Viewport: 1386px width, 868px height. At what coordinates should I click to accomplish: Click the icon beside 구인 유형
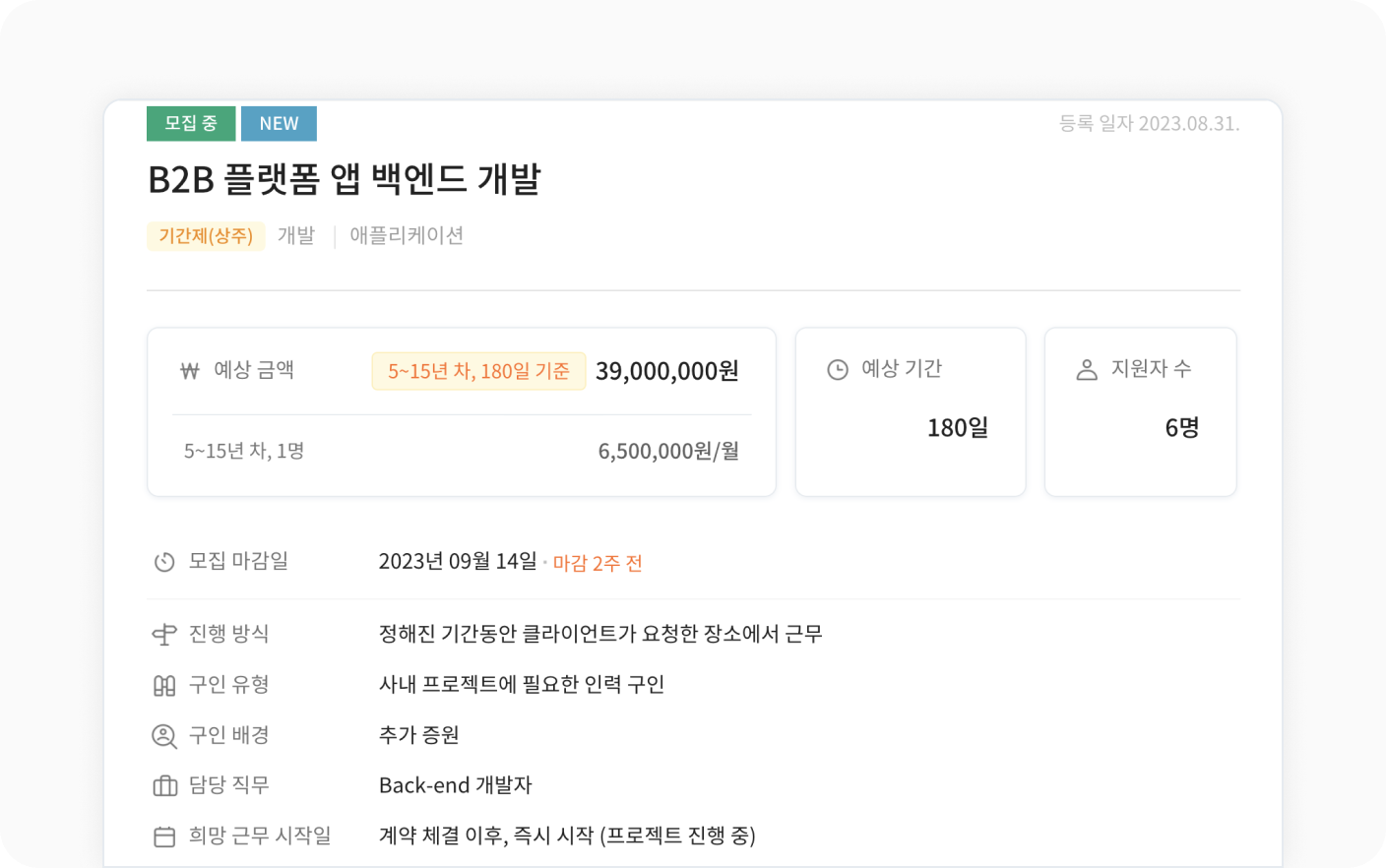pos(164,686)
